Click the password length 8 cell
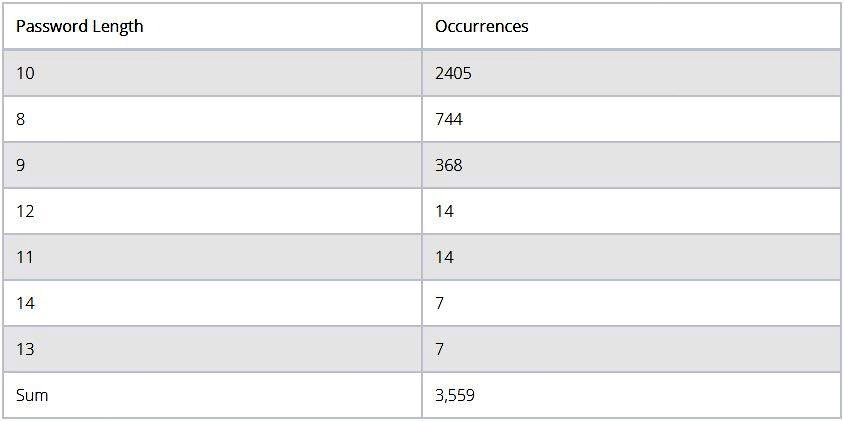844x421 pixels. click(x=212, y=119)
